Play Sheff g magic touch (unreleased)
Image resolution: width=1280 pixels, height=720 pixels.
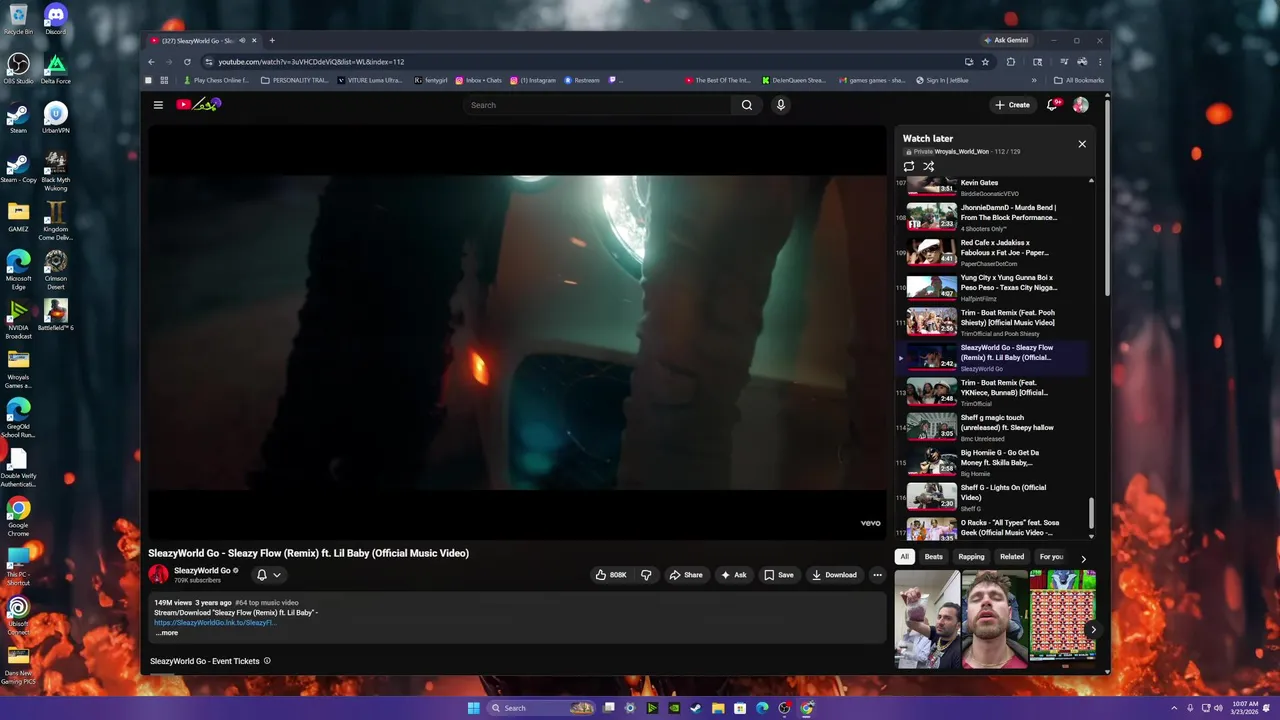click(990, 427)
